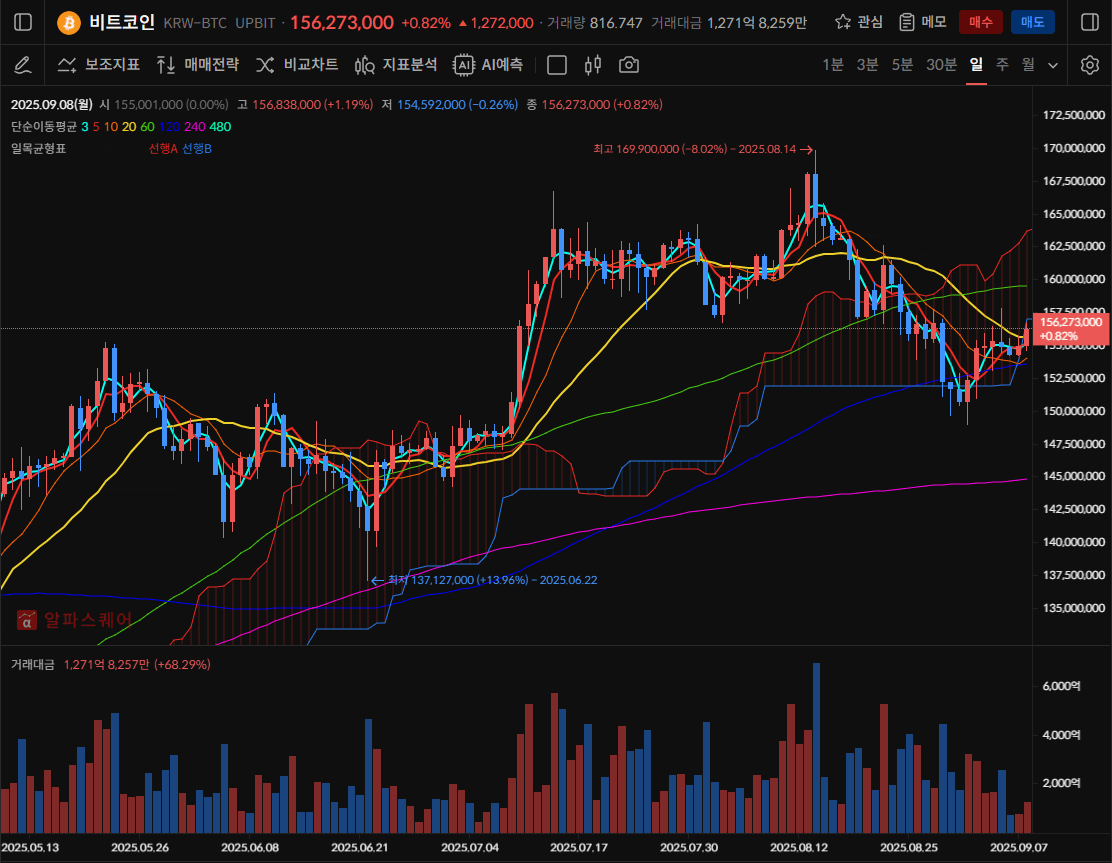This screenshot has width=1112, height=863.
Task: Toggle moving average period 240
Action: [x=194, y=127]
